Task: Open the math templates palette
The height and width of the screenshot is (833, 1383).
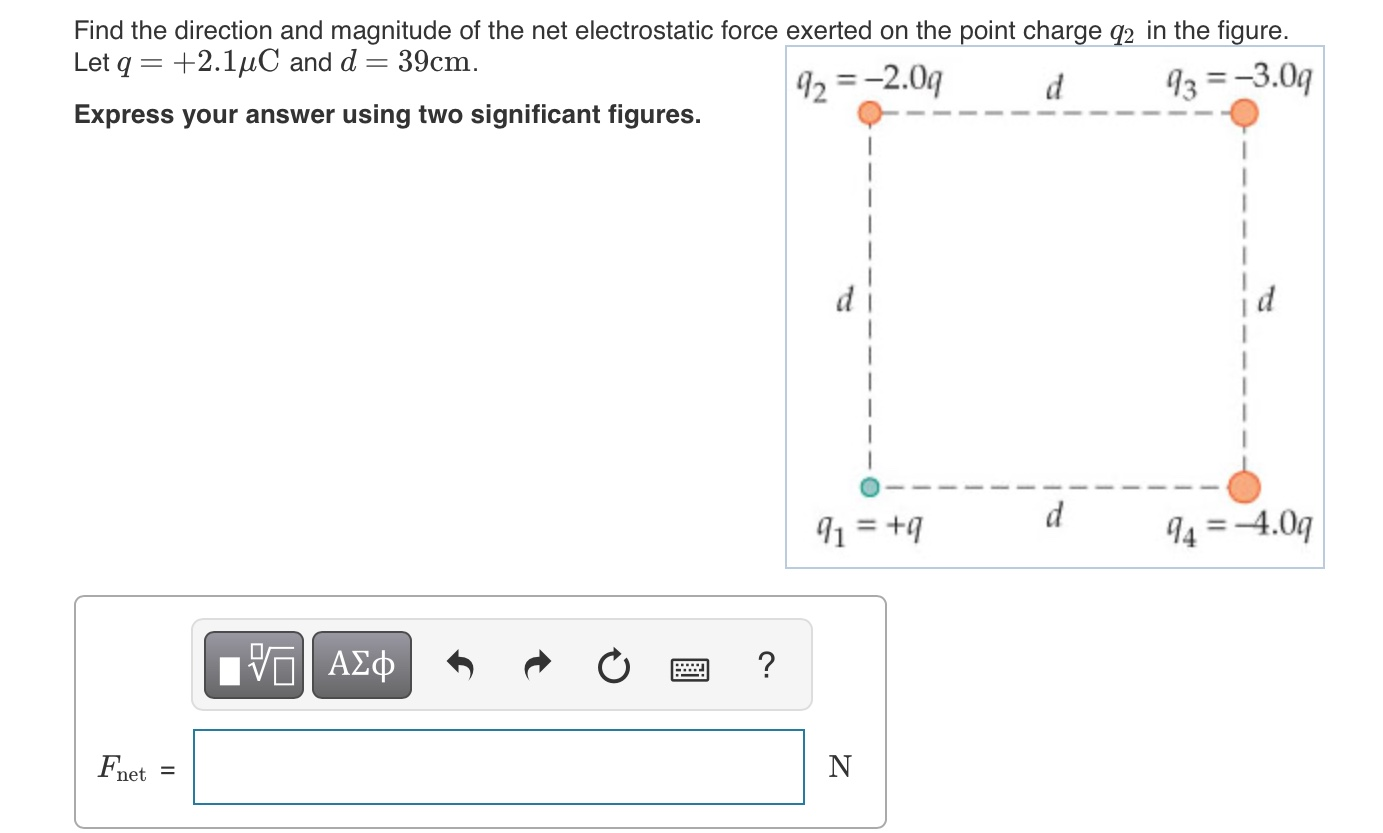Action: (x=255, y=663)
